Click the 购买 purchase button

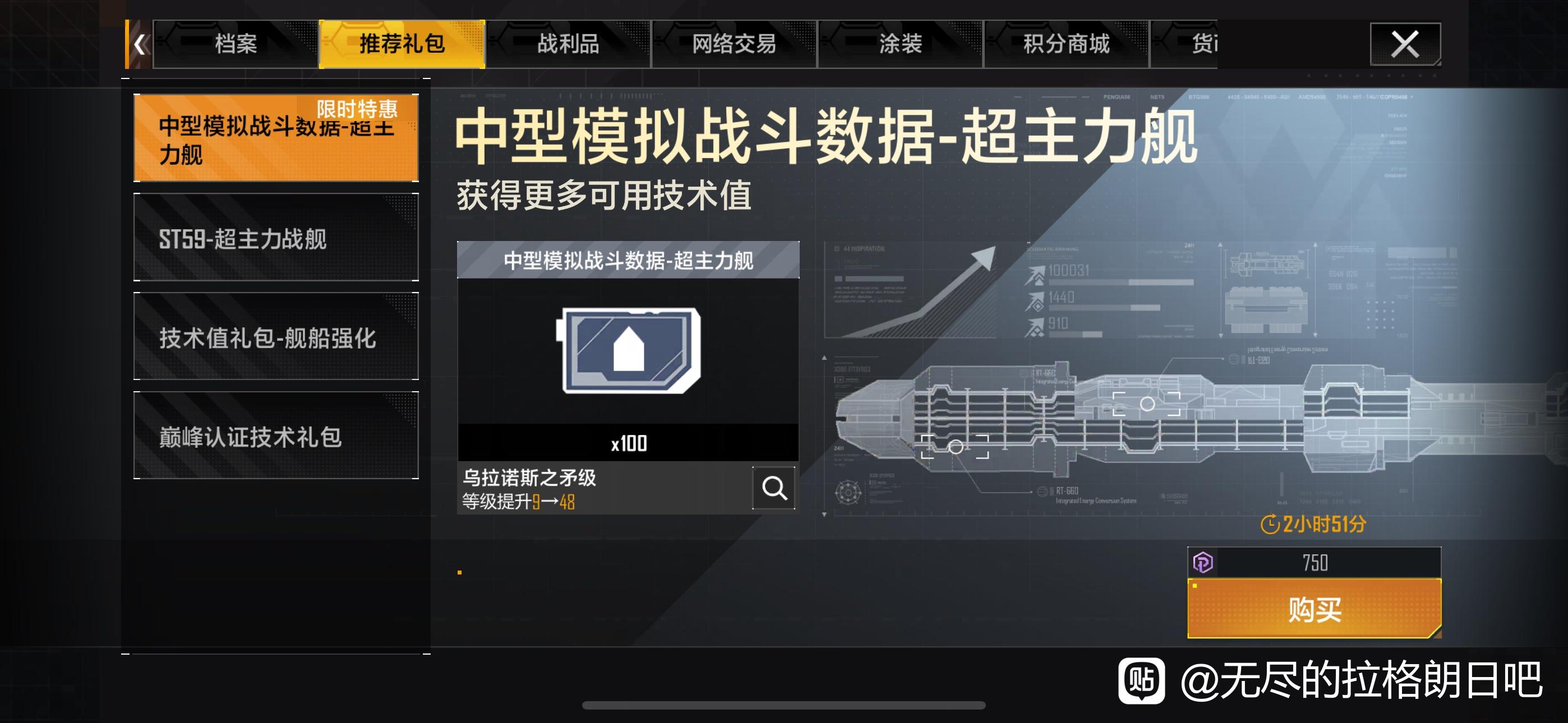tap(1314, 609)
